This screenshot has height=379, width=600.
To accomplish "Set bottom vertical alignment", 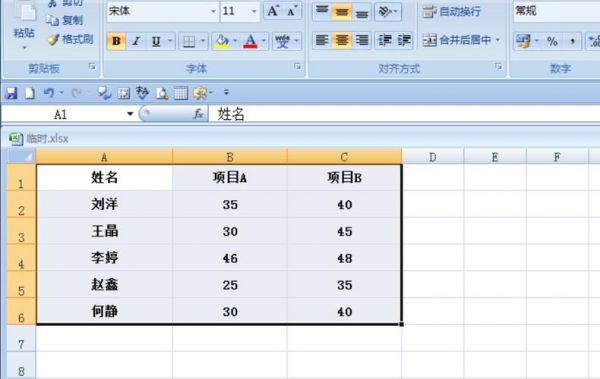I will coord(362,11).
